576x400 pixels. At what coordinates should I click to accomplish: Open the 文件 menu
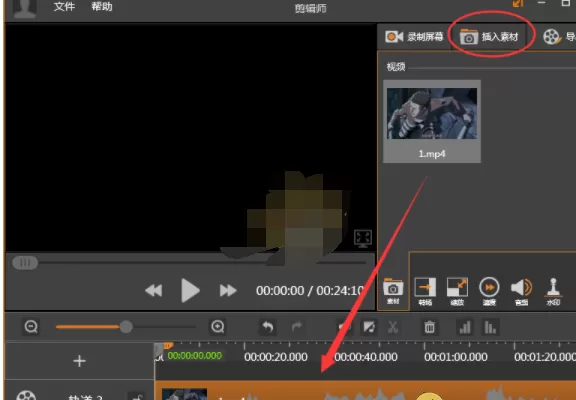[64, 7]
